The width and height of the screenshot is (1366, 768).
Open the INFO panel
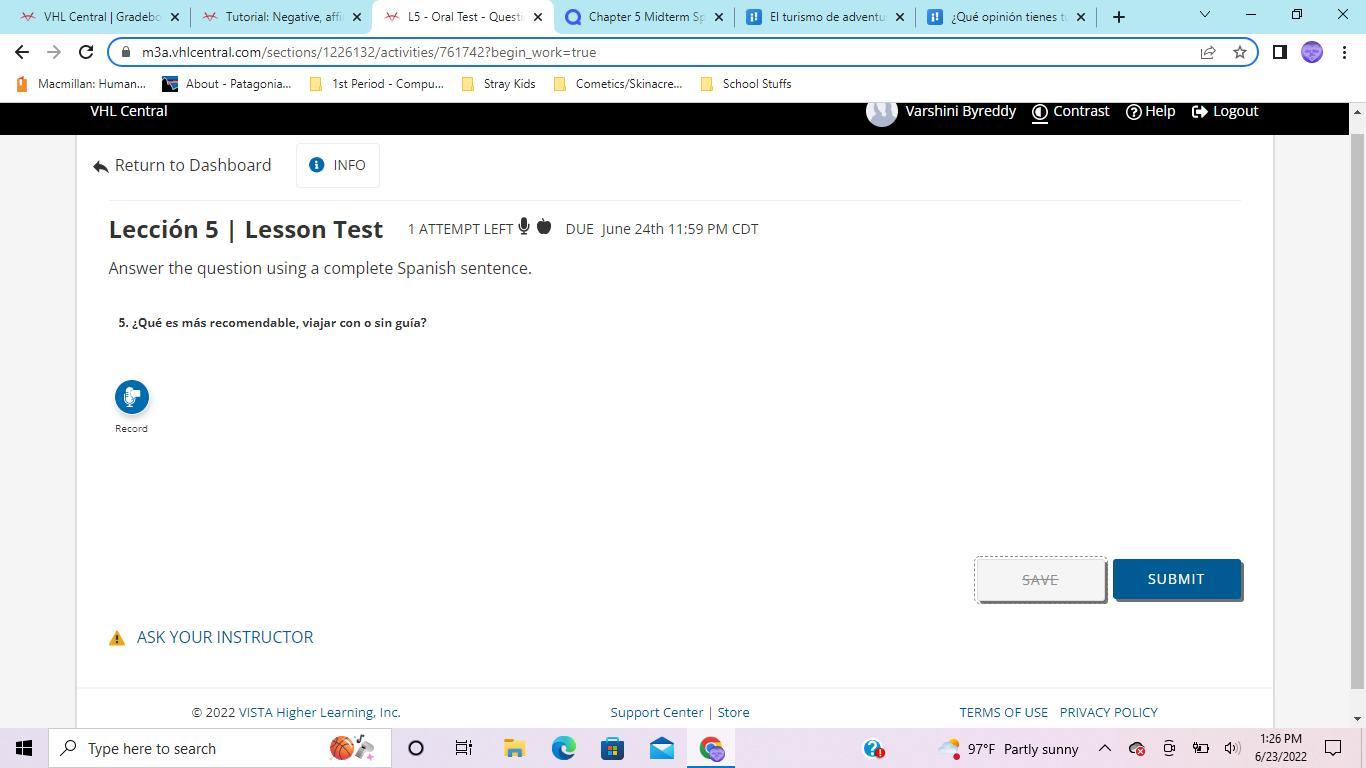click(x=338, y=165)
